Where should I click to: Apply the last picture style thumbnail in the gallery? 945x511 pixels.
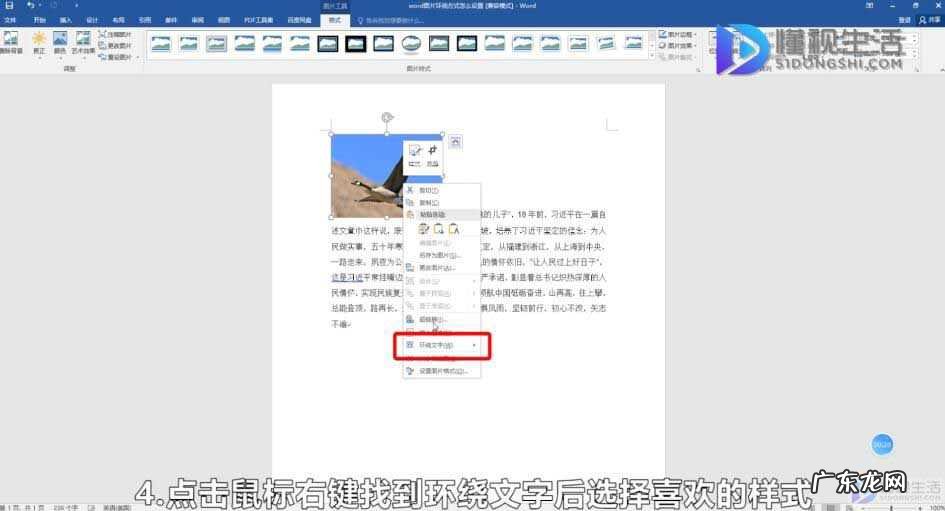tap(633, 43)
